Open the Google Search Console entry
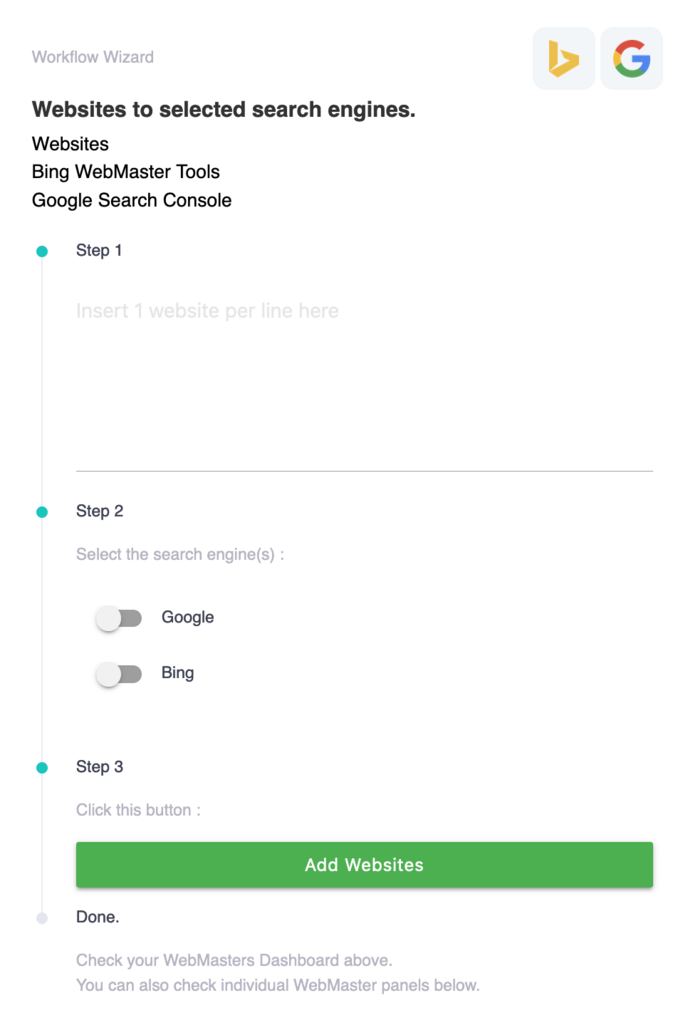 coord(132,200)
